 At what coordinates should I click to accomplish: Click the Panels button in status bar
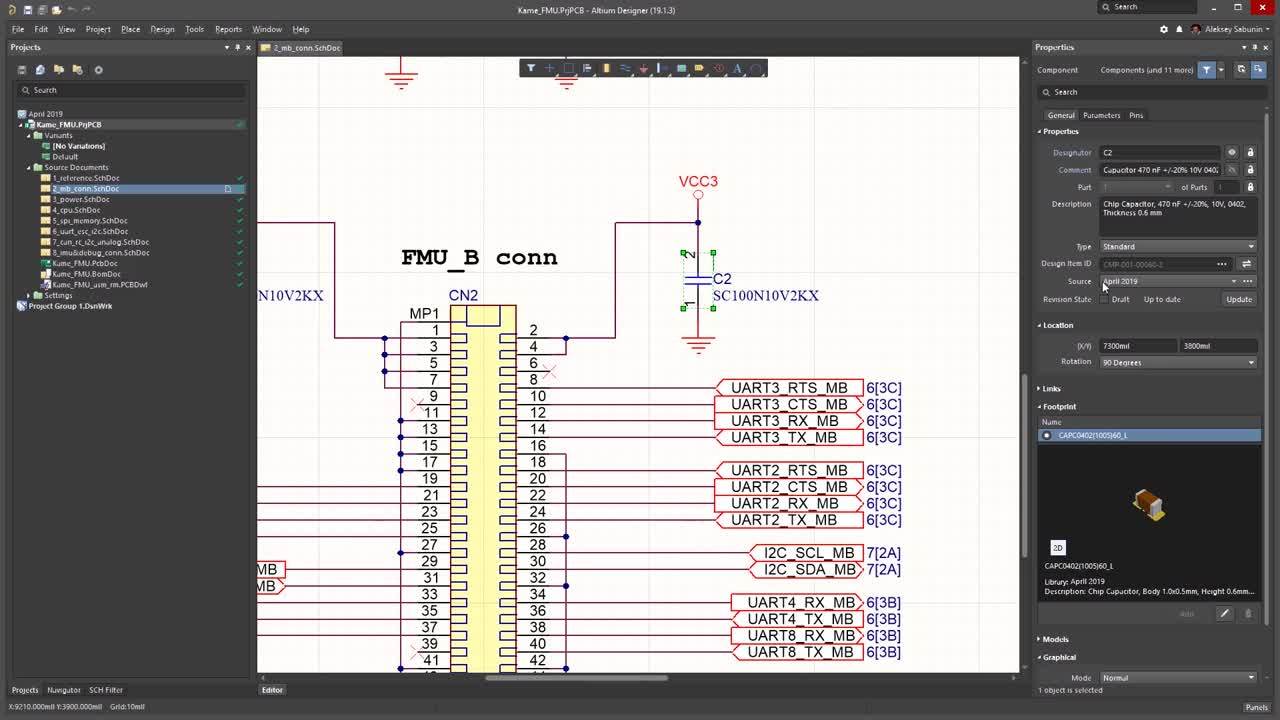[1256, 707]
